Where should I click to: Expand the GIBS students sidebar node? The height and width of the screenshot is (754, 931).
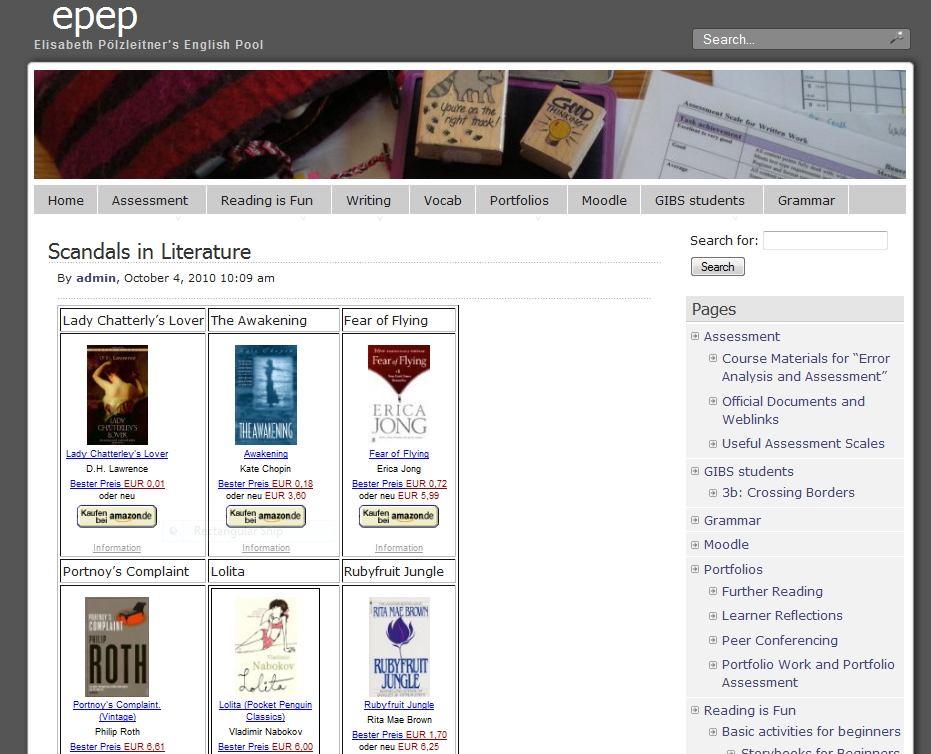(x=695, y=471)
